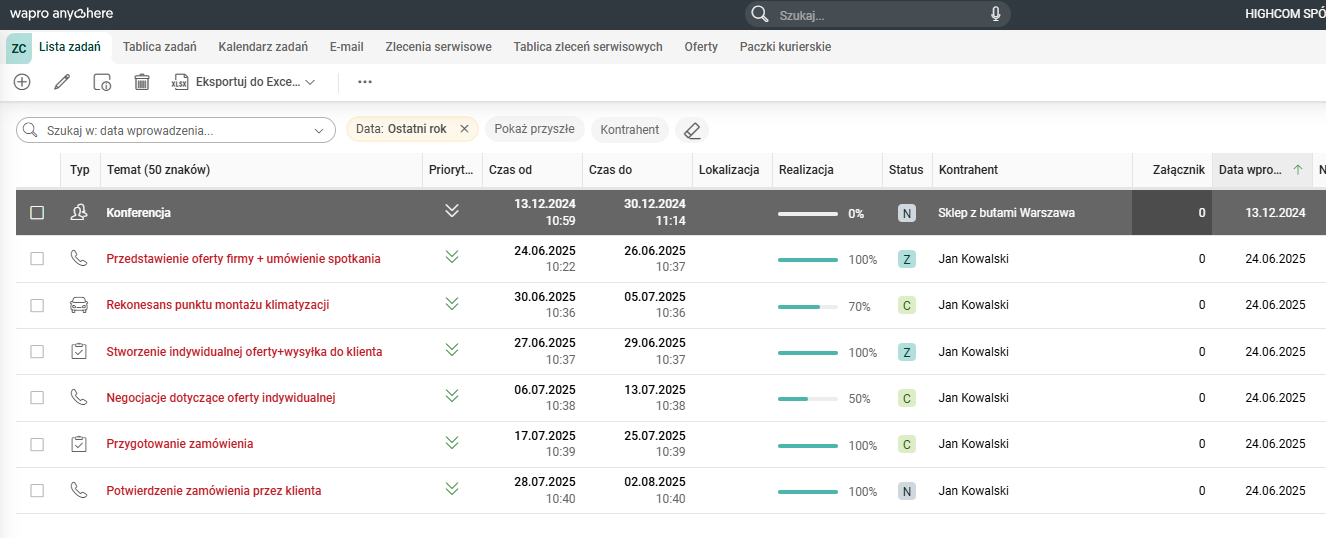Image resolution: width=1326 pixels, height=538 pixels.
Task: Expand the search field dropdown chevron
Action: point(320,130)
